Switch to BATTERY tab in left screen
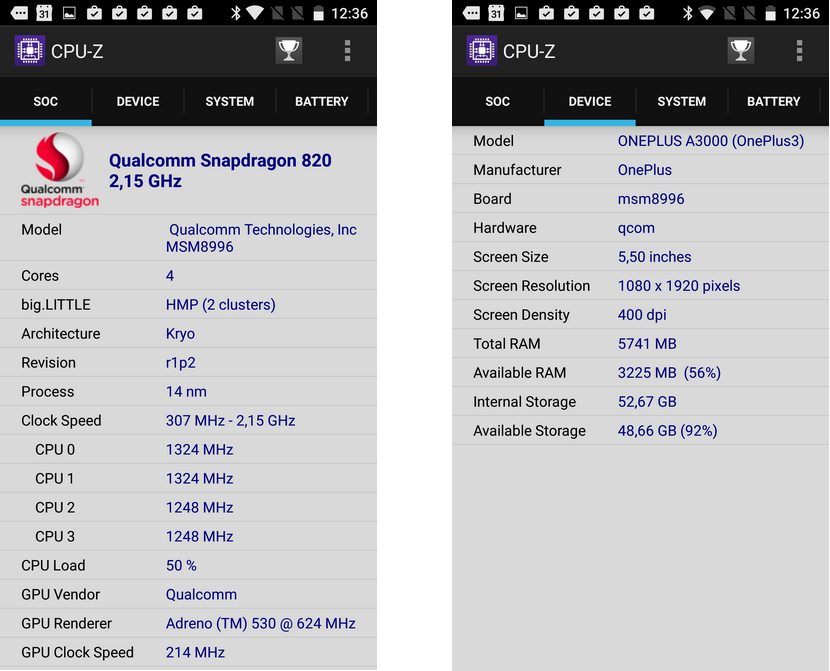 coord(321,101)
